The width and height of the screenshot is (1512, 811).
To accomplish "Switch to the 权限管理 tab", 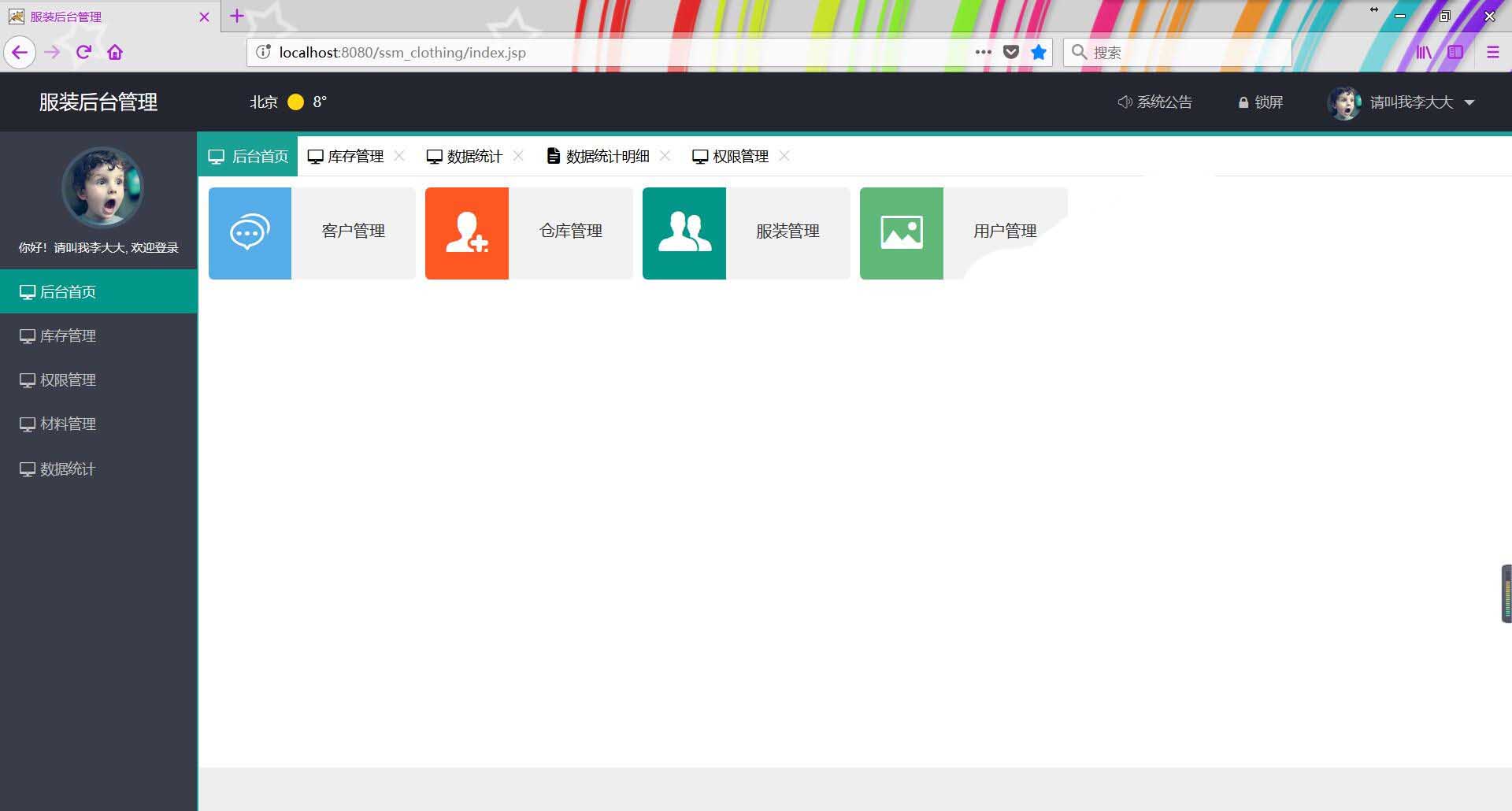I will coord(731,156).
